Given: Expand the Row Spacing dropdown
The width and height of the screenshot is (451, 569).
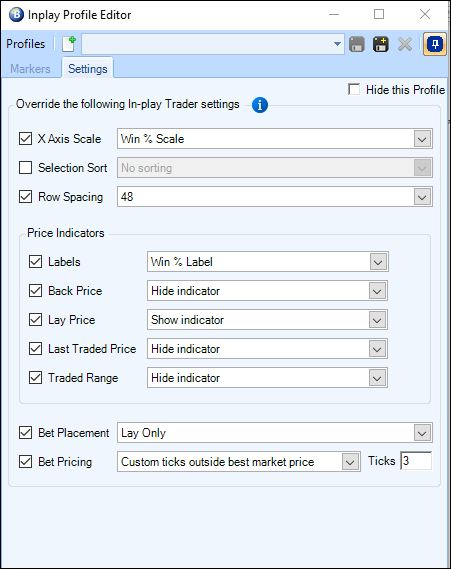Looking at the screenshot, I should tap(275, 197).
